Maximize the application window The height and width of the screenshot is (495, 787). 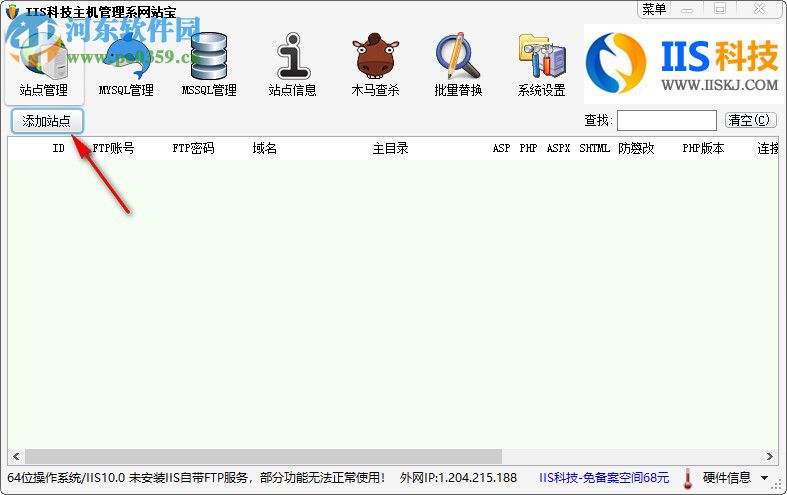point(720,9)
